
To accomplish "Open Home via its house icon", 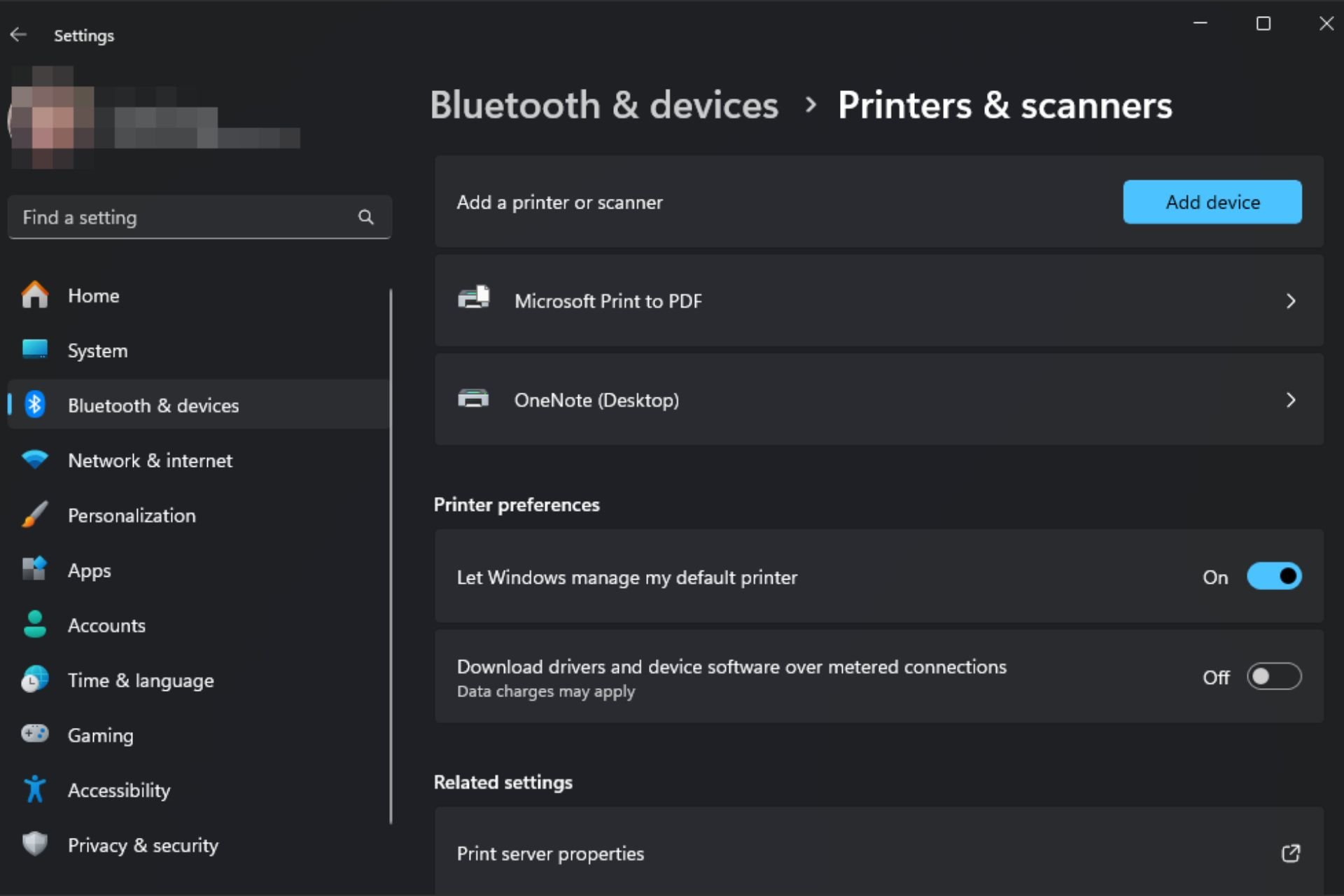I will [34, 295].
